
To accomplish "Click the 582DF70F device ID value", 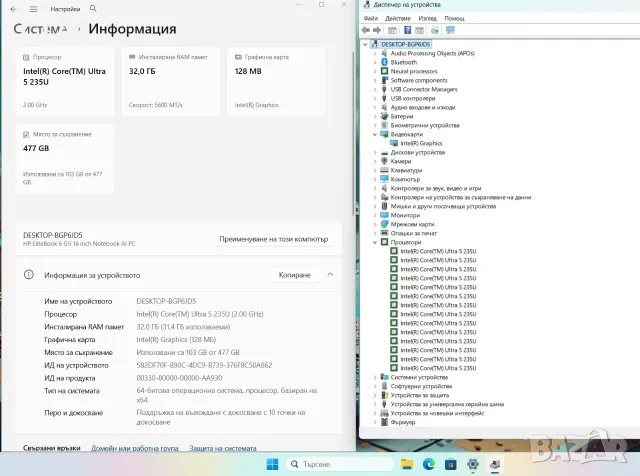I will point(204,365).
